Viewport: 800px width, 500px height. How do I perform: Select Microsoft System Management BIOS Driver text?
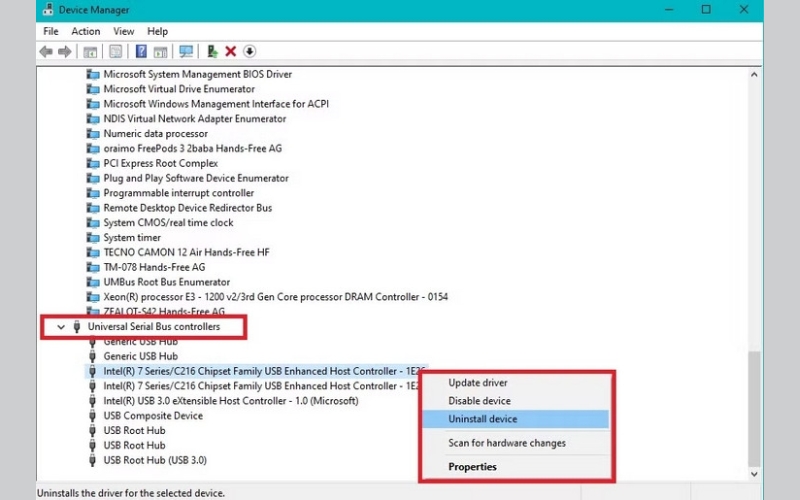pyautogui.click(x=197, y=74)
